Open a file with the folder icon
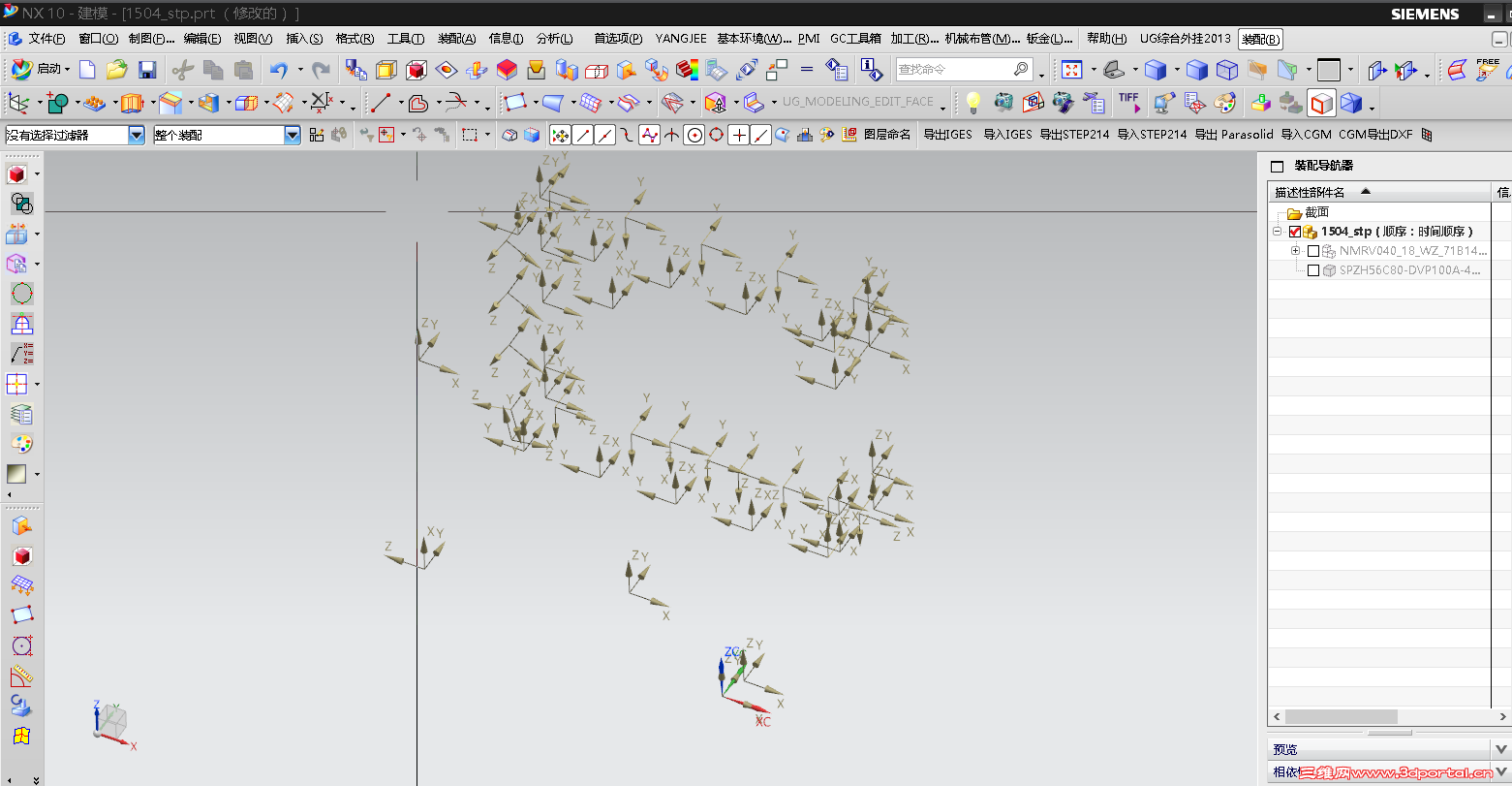 (117, 69)
